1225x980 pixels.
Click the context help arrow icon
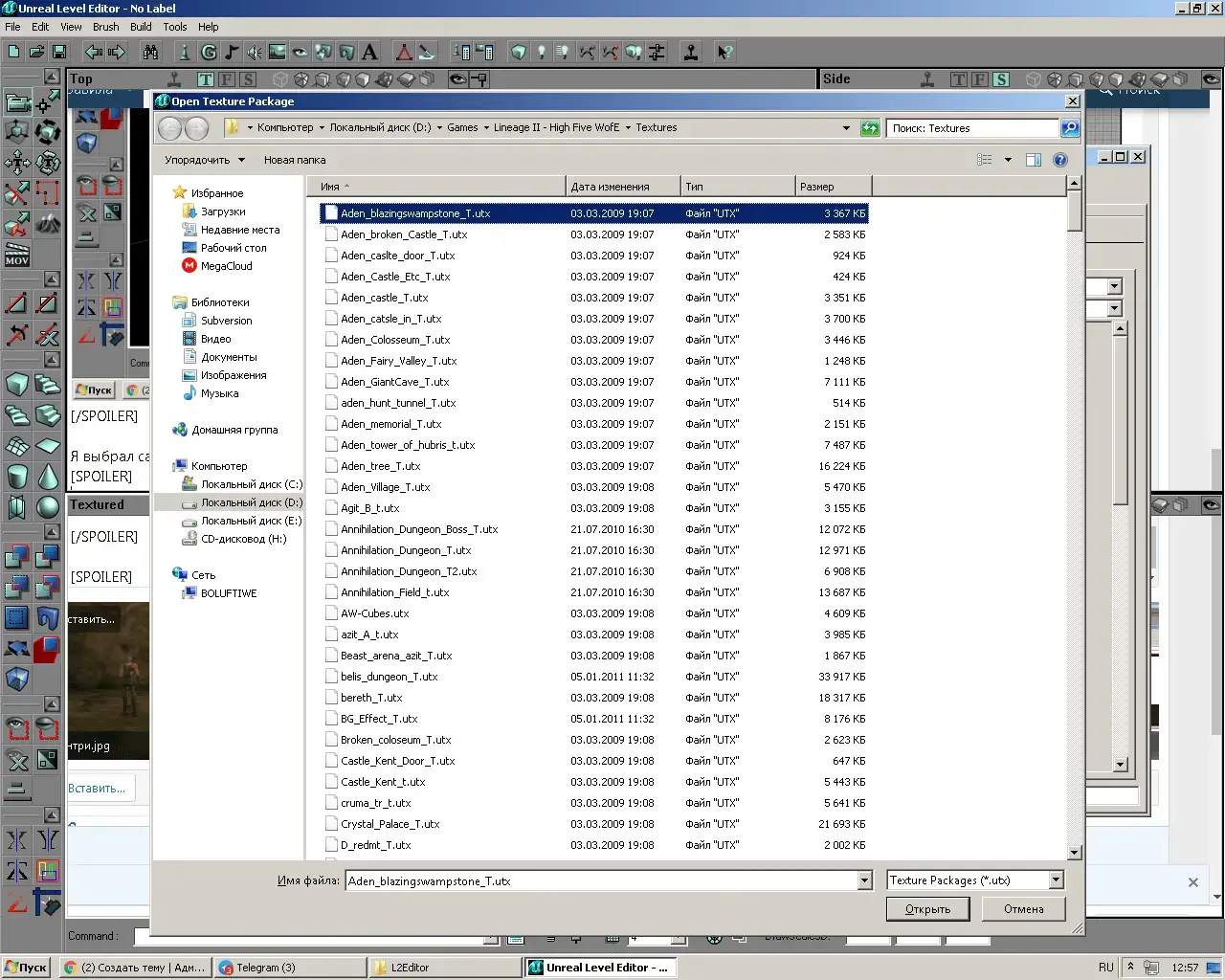point(724,52)
